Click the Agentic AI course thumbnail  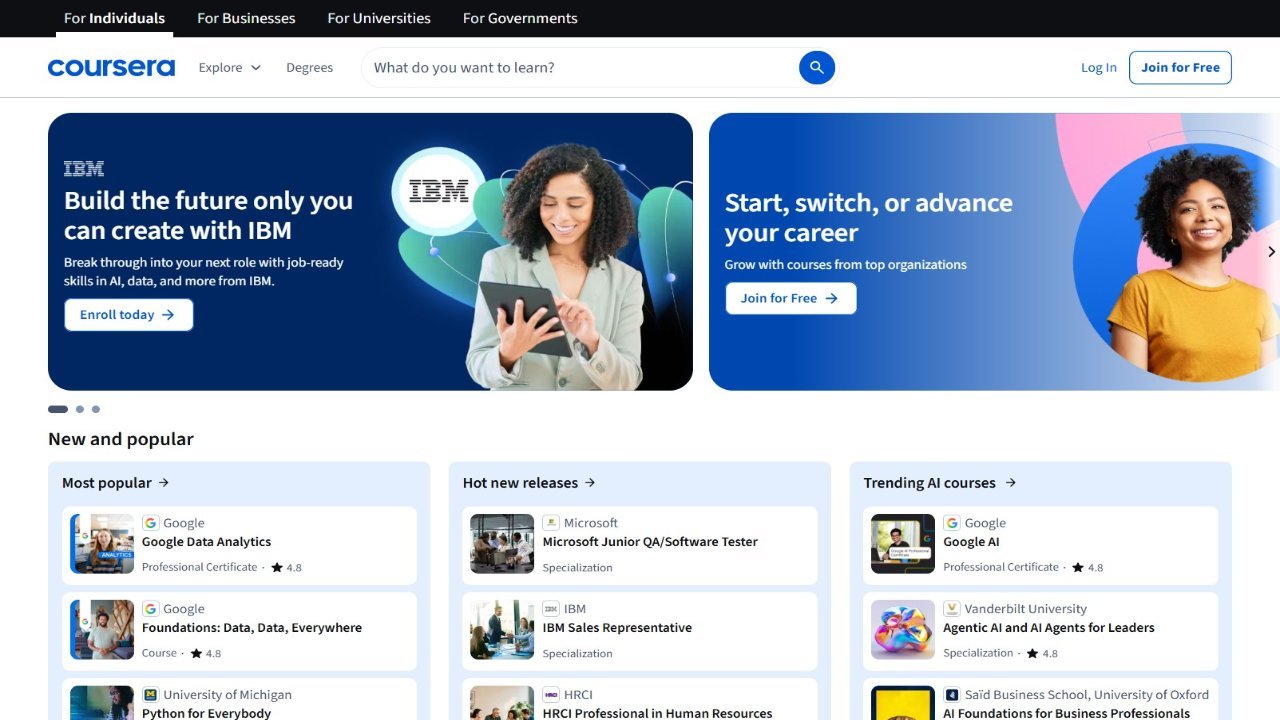point(903,630)
